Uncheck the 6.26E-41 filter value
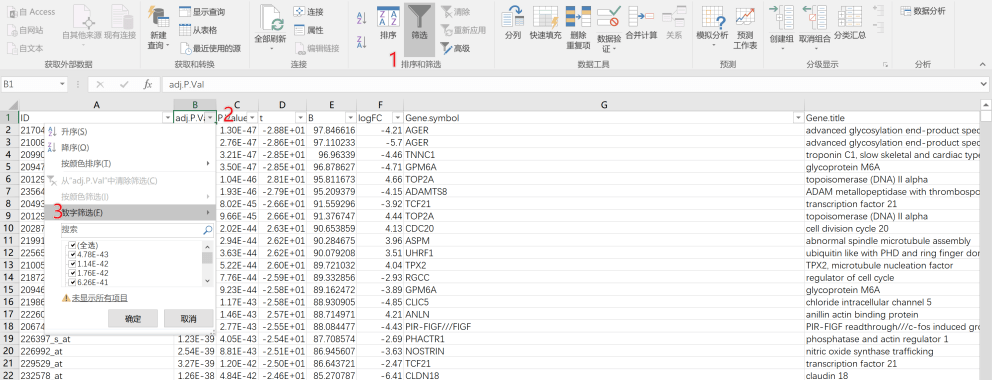This screenshot has width=992, height=380. click(73, 282)
